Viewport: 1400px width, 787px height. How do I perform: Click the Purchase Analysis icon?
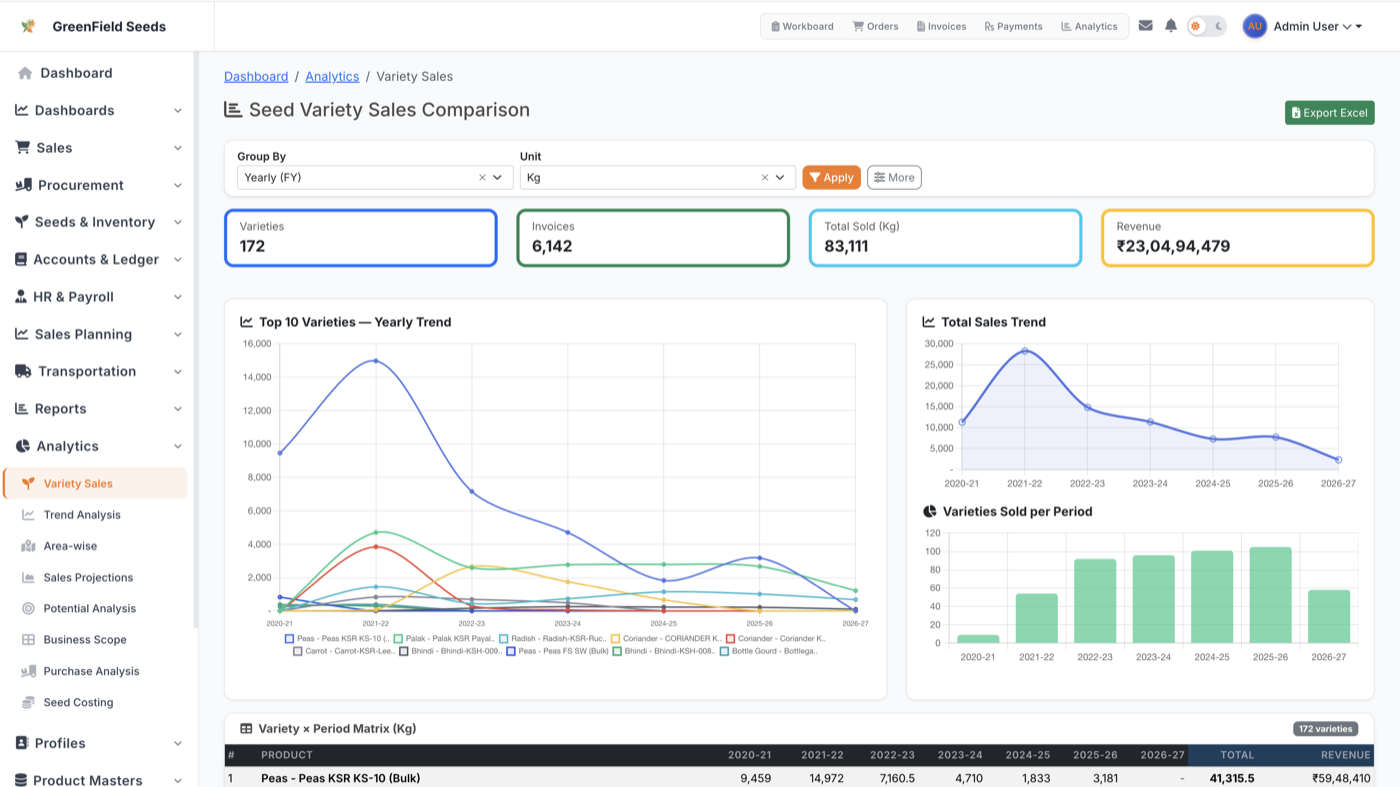[28, 671]
